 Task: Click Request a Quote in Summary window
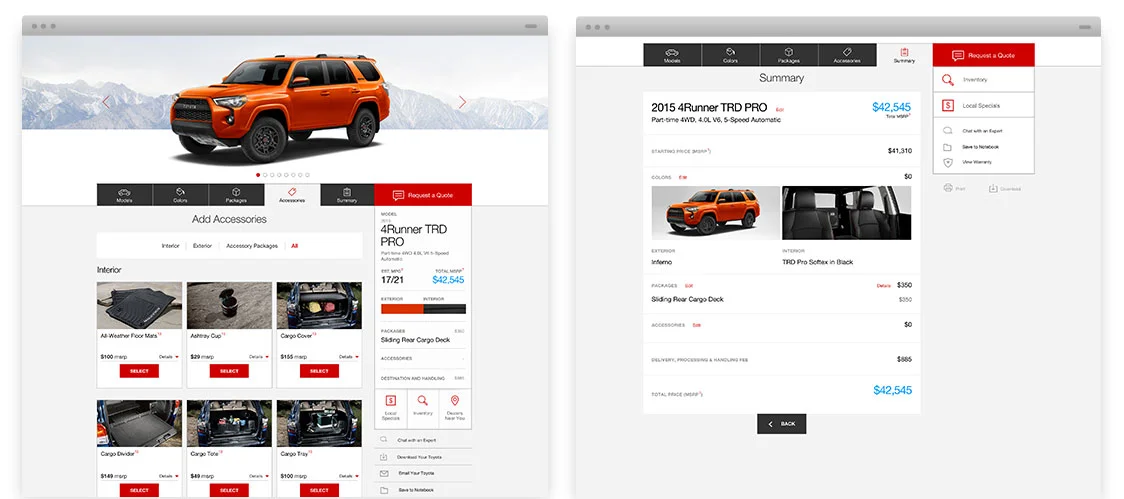pyautogui.click(x=984, y=55)
